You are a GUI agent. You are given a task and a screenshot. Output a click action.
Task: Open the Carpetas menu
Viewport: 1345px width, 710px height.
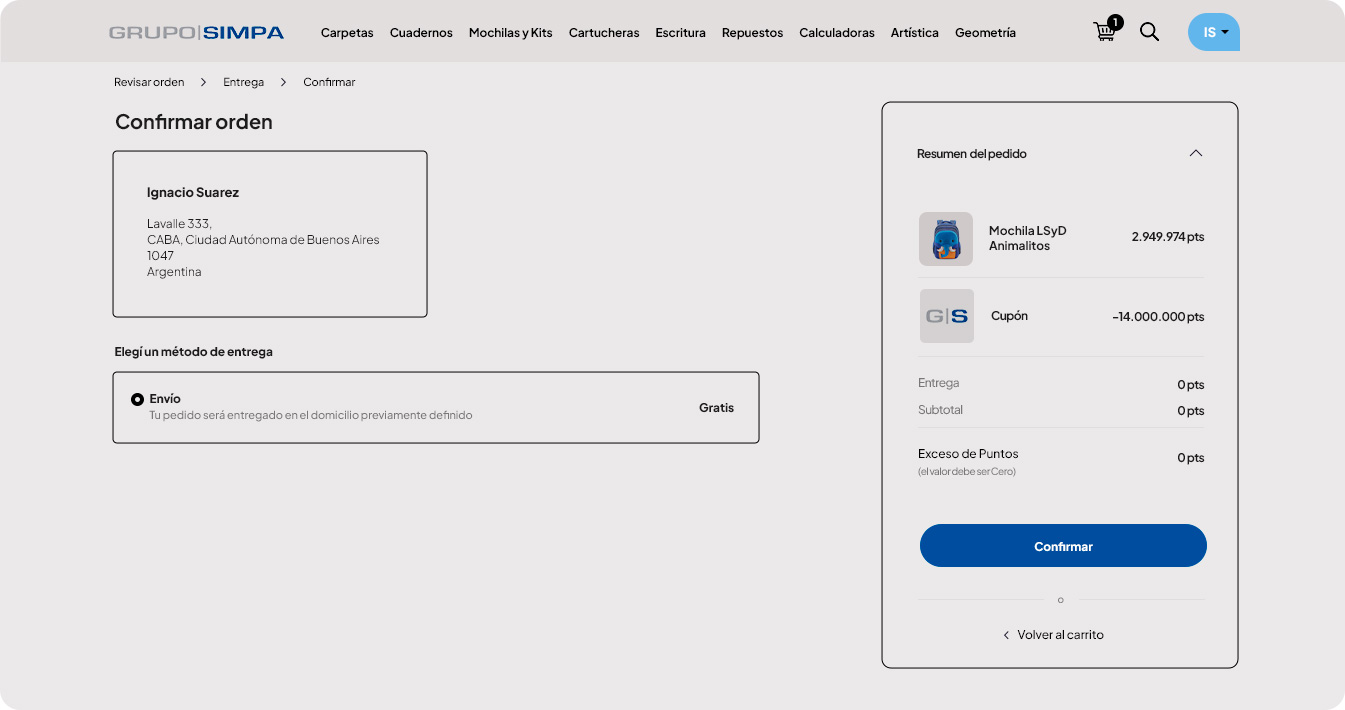[x=347, y=33]
